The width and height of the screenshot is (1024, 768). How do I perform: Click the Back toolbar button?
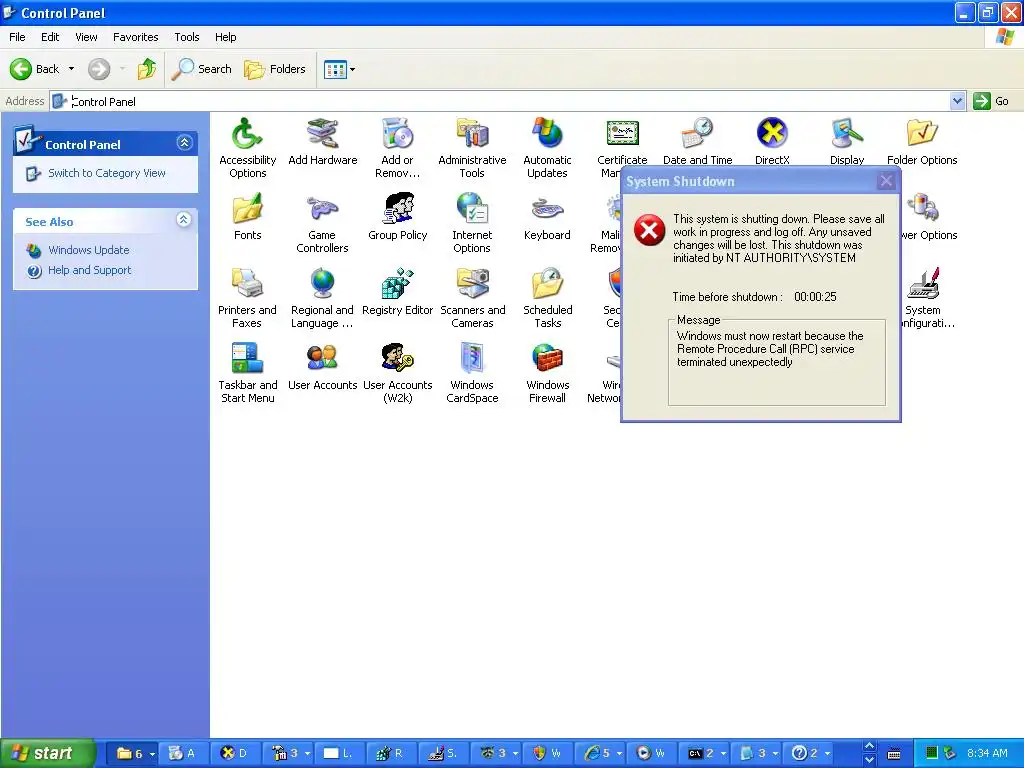[x=35, y=69]
